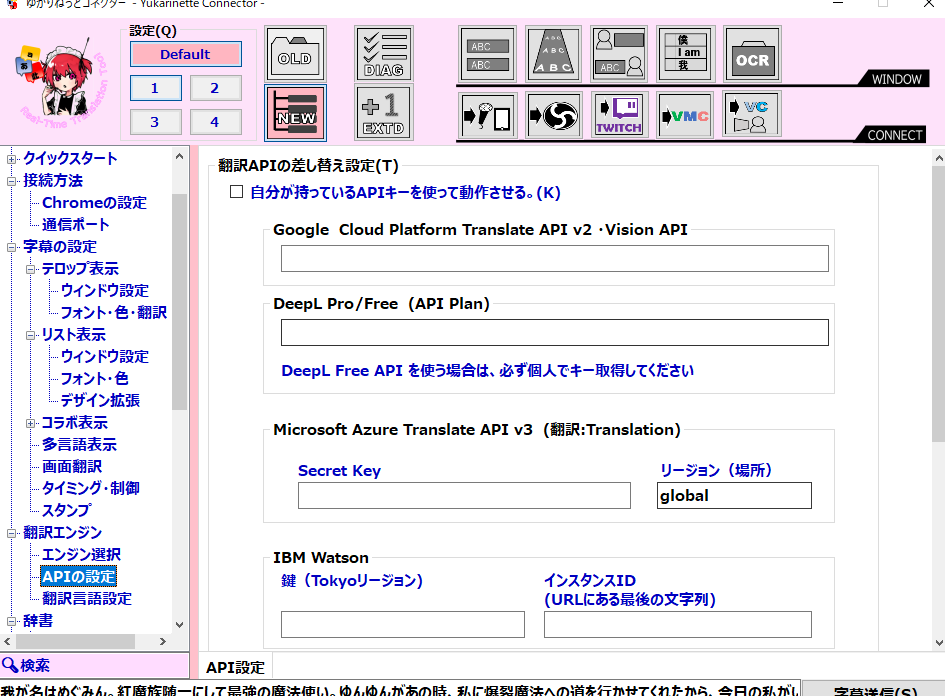This screenshot has height=696, width=945.
Task: Open the DIAG checklist icon
Action: [x=384, y=54]
